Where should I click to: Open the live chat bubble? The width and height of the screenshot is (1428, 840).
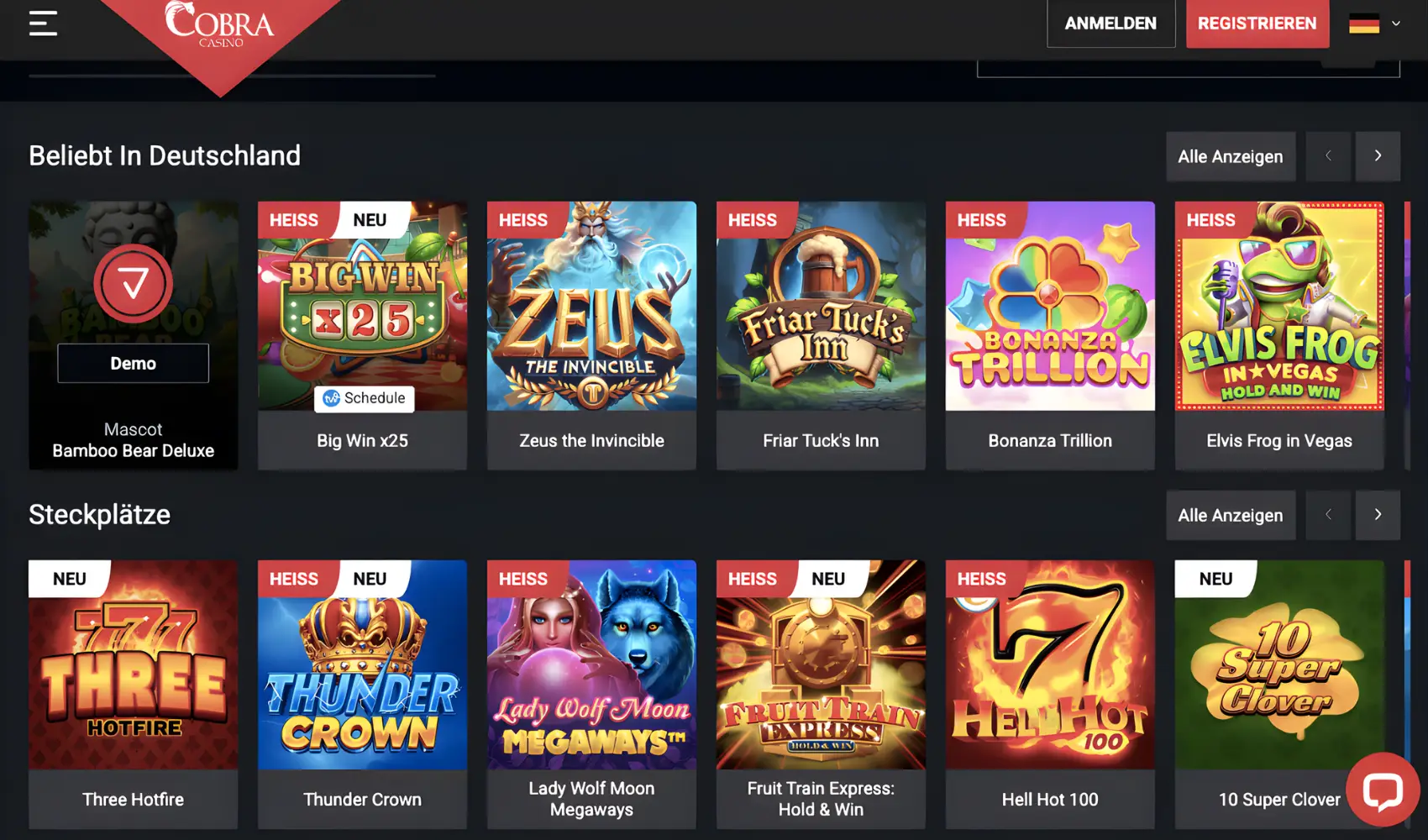coord(1383,790)
